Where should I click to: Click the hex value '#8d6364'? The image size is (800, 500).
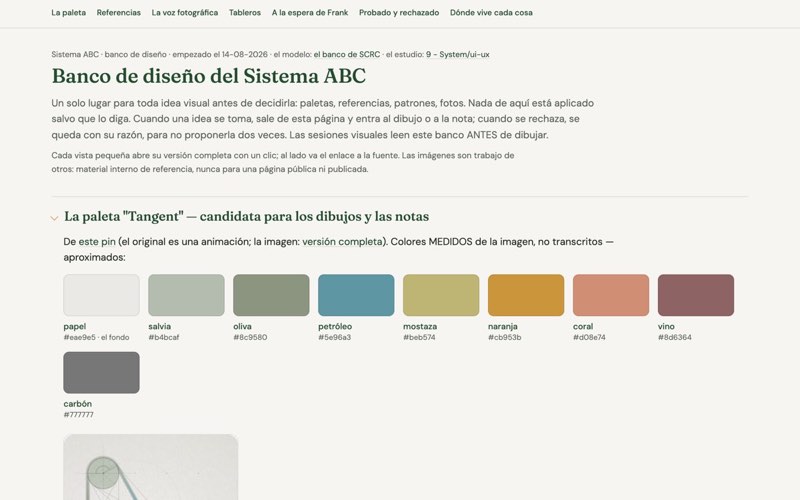[x=675, y=337]
